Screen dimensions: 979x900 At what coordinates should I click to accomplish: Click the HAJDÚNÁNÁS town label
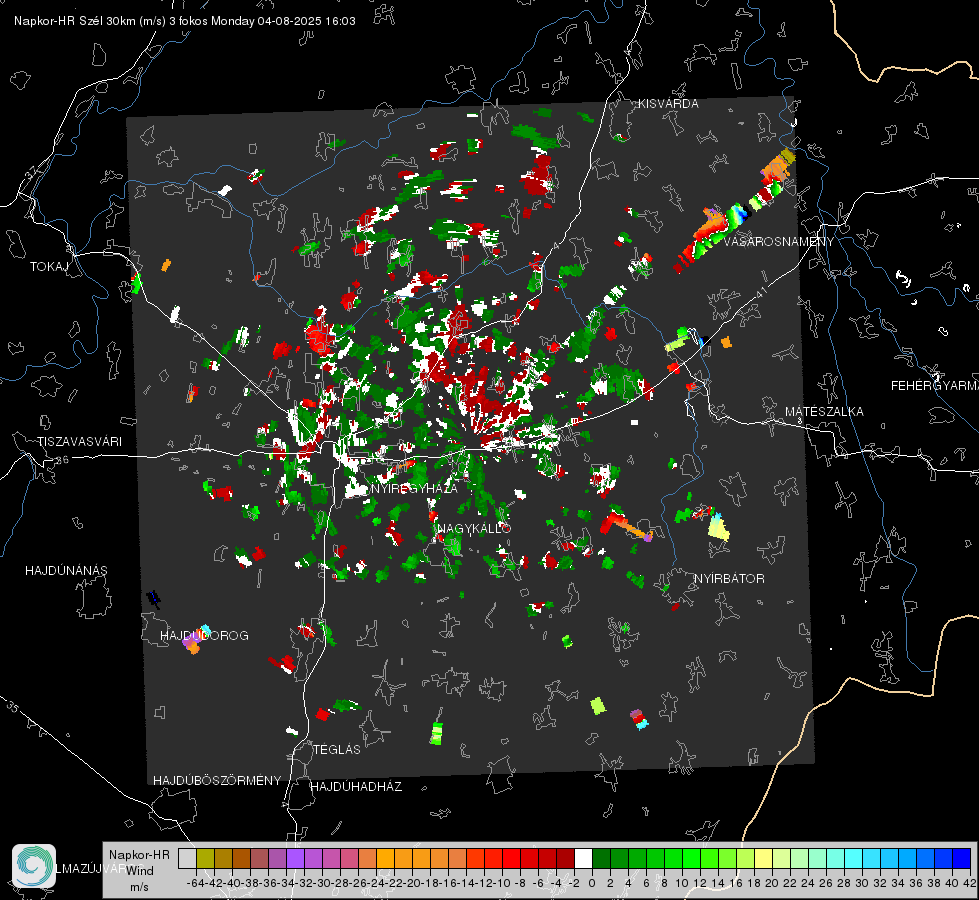click(x=66, y=571)
